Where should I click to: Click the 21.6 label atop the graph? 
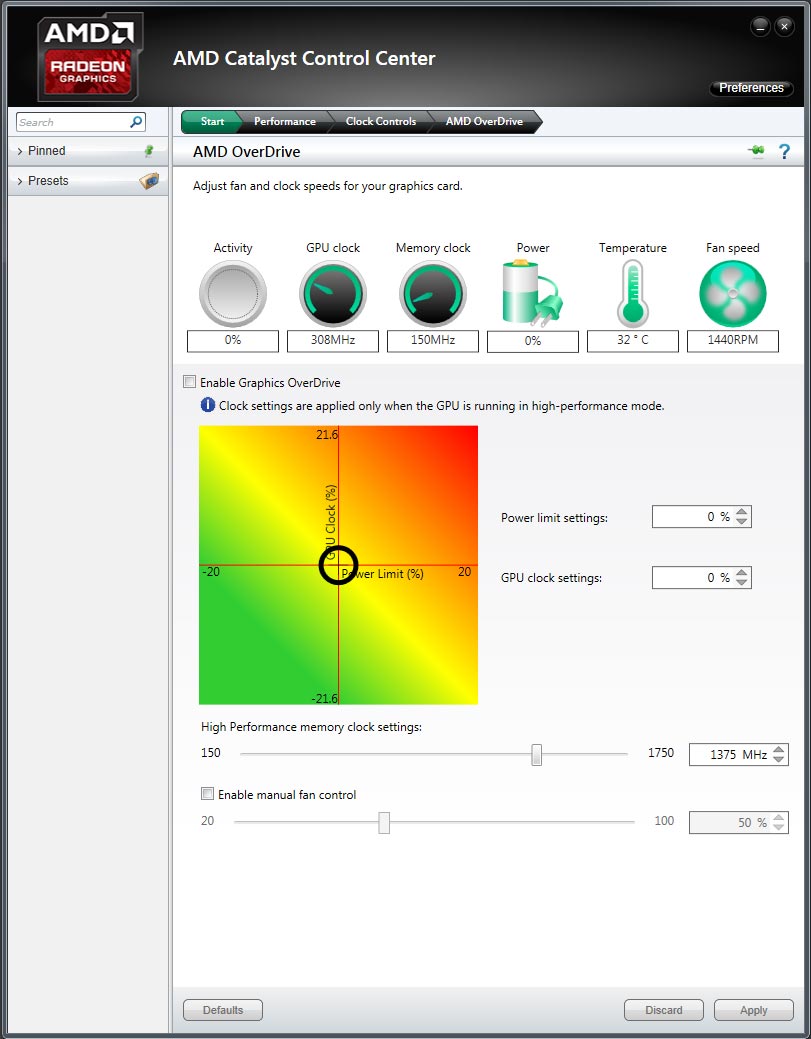(x=327, y=434)
